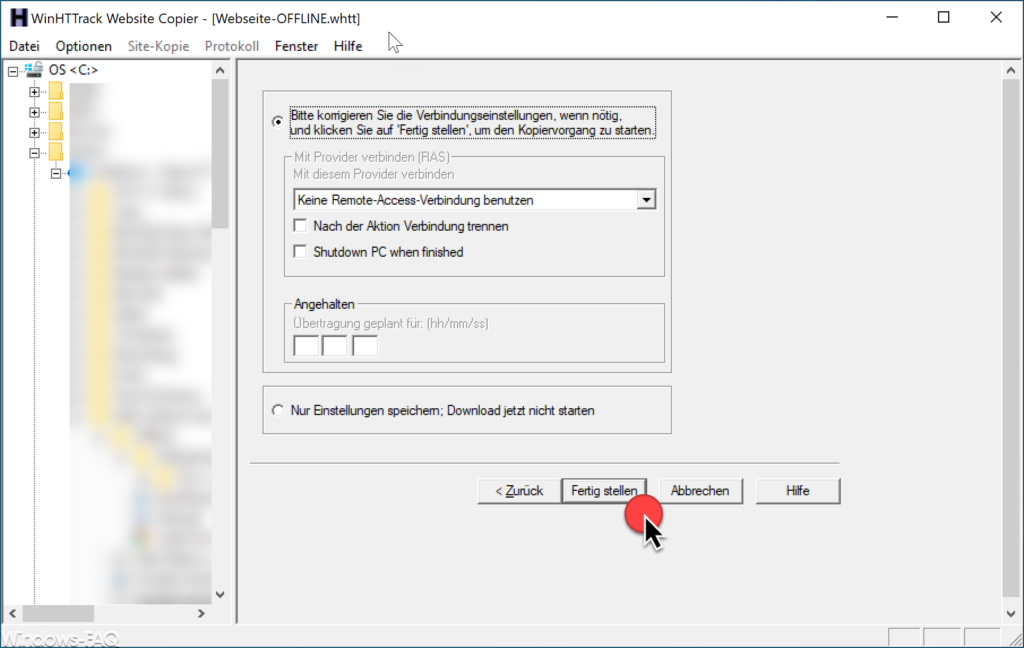Click the main pane scroll down arrow
The height and width of the screenshot is (648, 1024).
[x=1011, y=614]
